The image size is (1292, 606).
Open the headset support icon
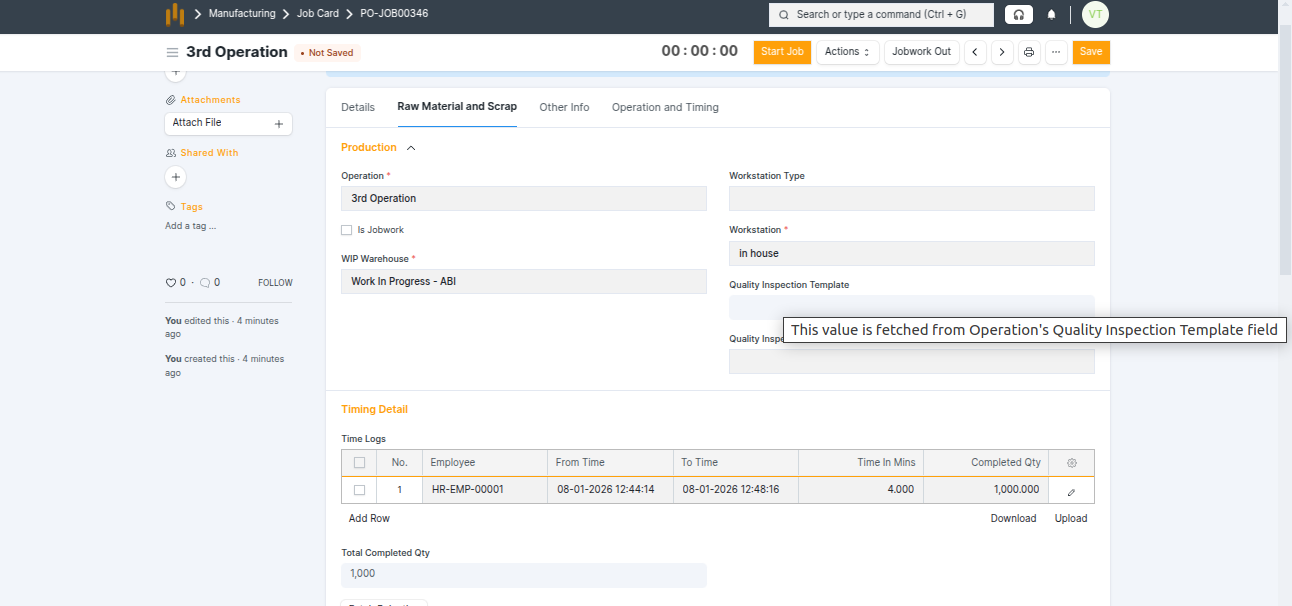1018,15
